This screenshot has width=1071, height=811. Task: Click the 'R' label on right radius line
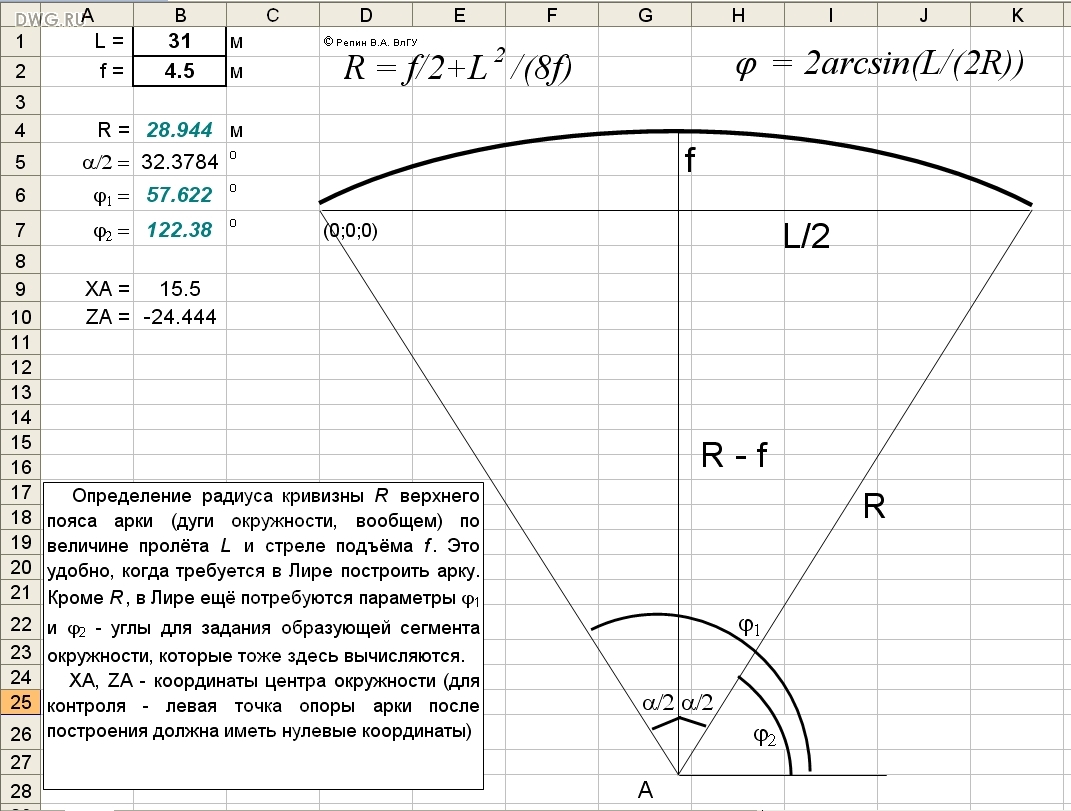pyautogui.click(x=874, y=507)
